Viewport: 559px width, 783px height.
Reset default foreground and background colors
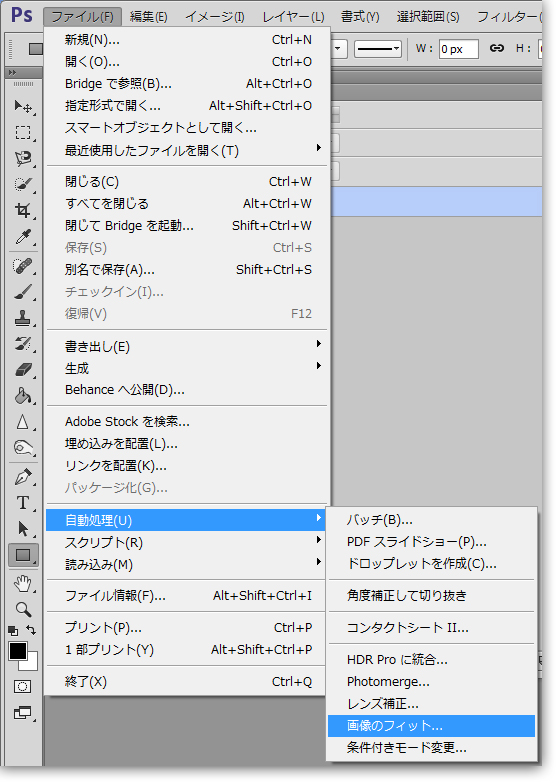pyautogui.click(x=13, y=631)
